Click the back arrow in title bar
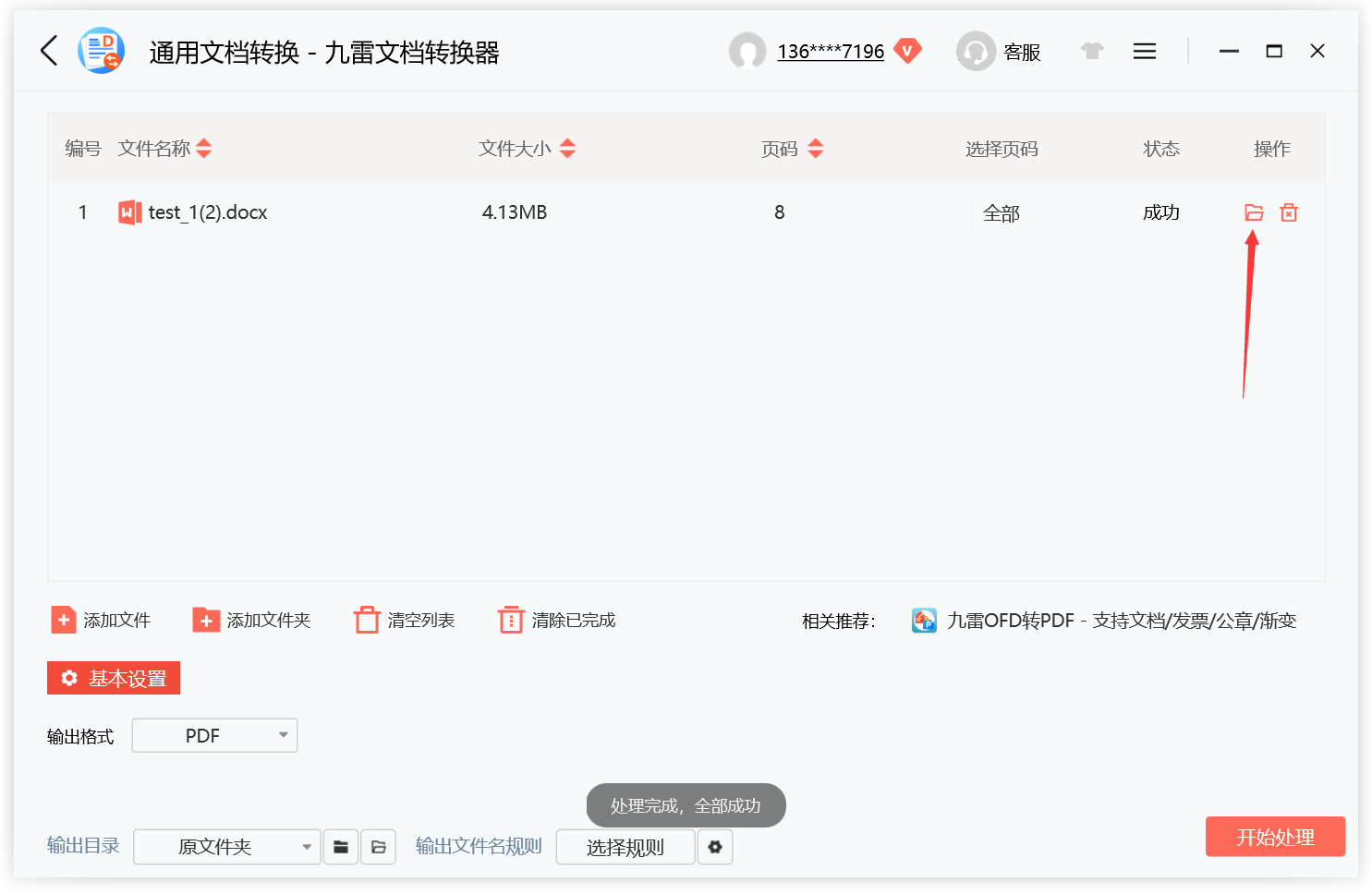1372x894 pixels. coord(50,51)
